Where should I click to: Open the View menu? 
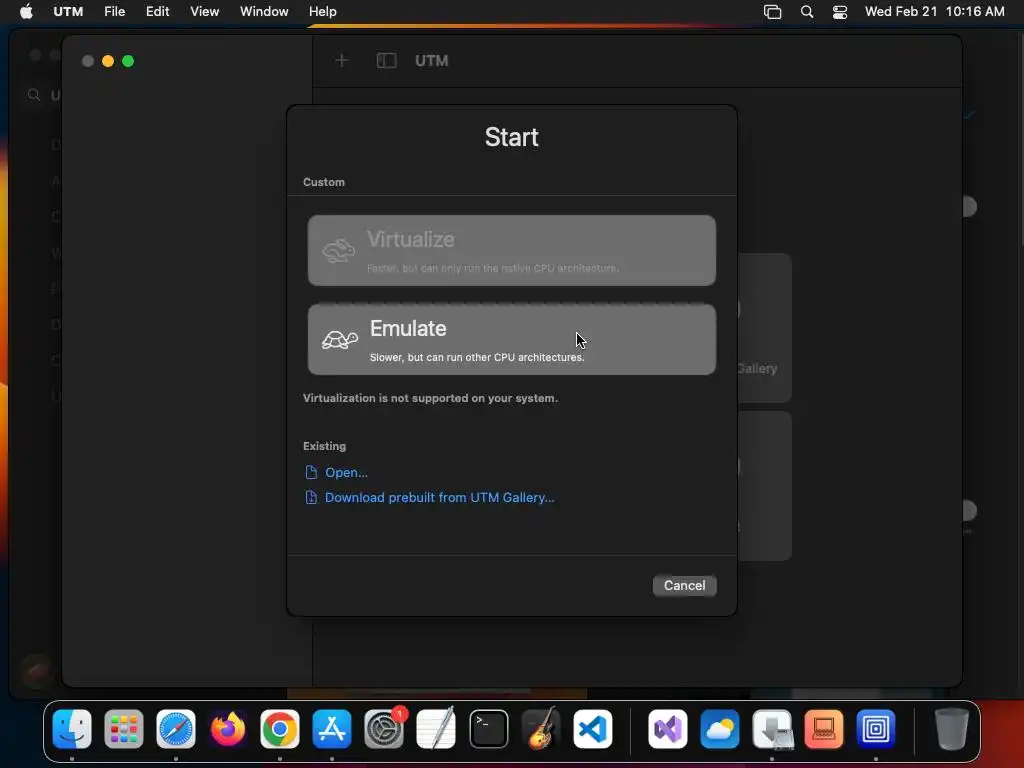(x=204, y=12)
